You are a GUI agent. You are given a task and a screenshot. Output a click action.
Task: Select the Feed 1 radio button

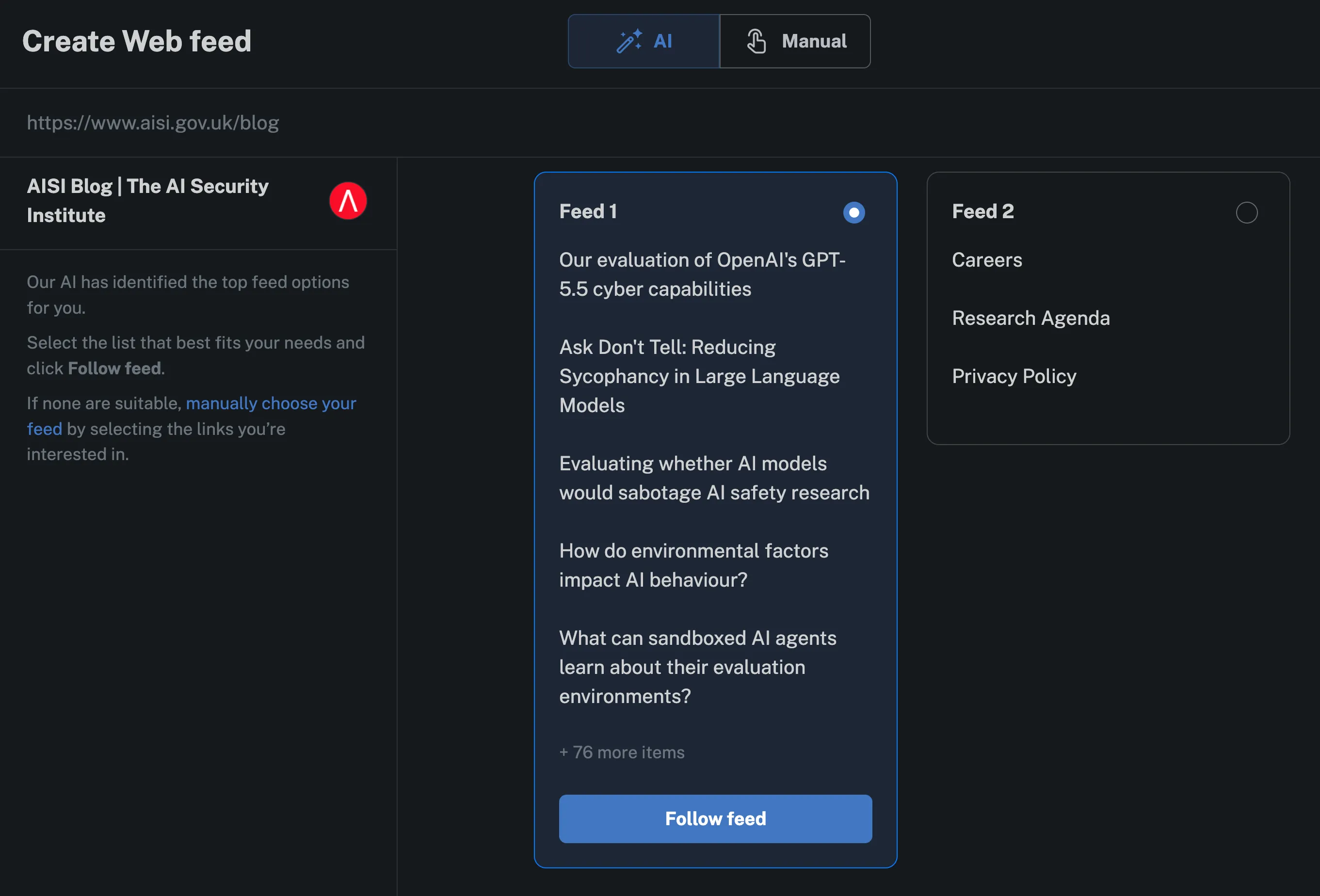click(x=853, y=212)
